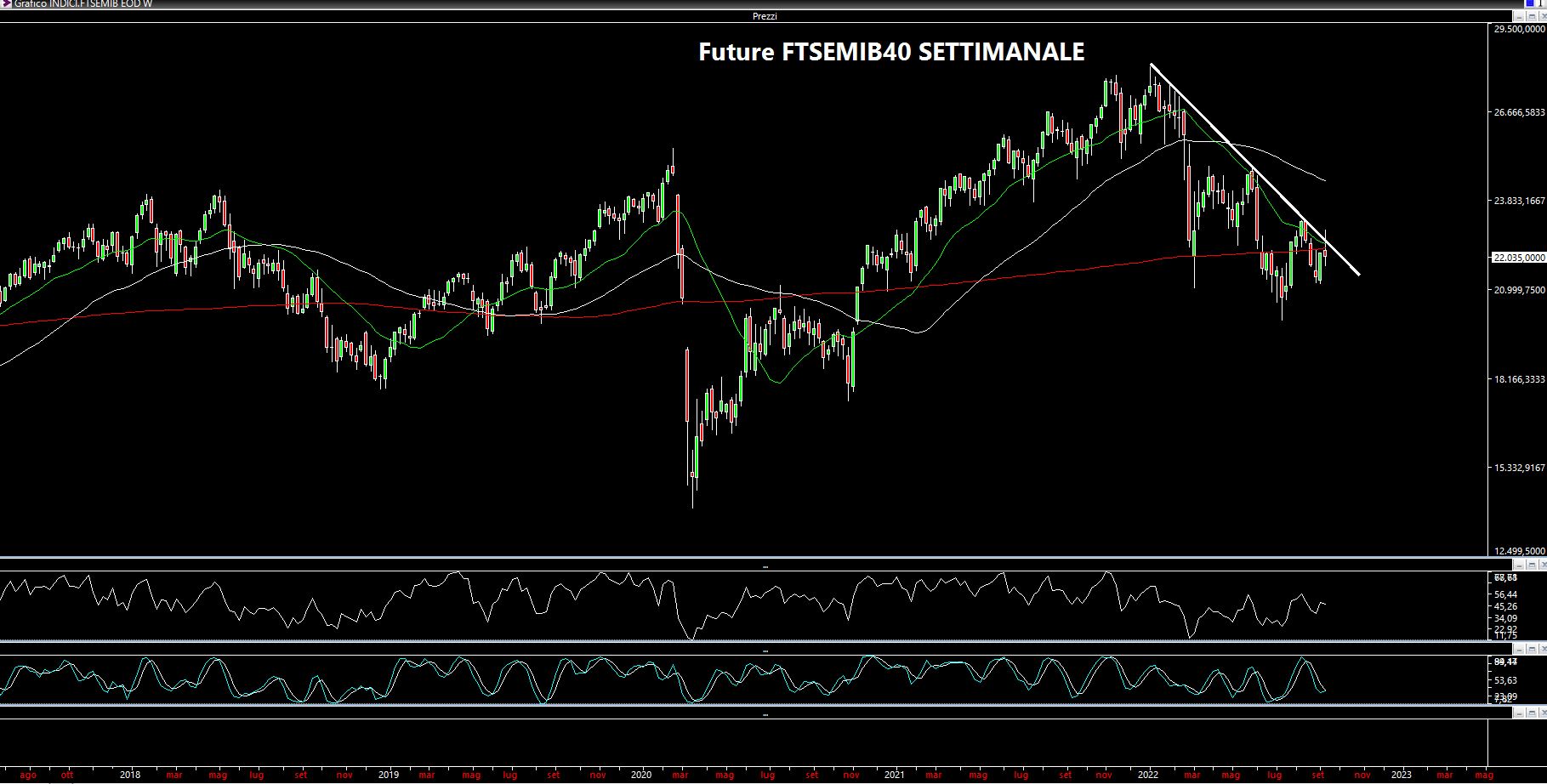Click the highlighted current price tag 22.035,0000
Image resolution: width=1547 pixels, height=784 pixels.
point(1519,258)
